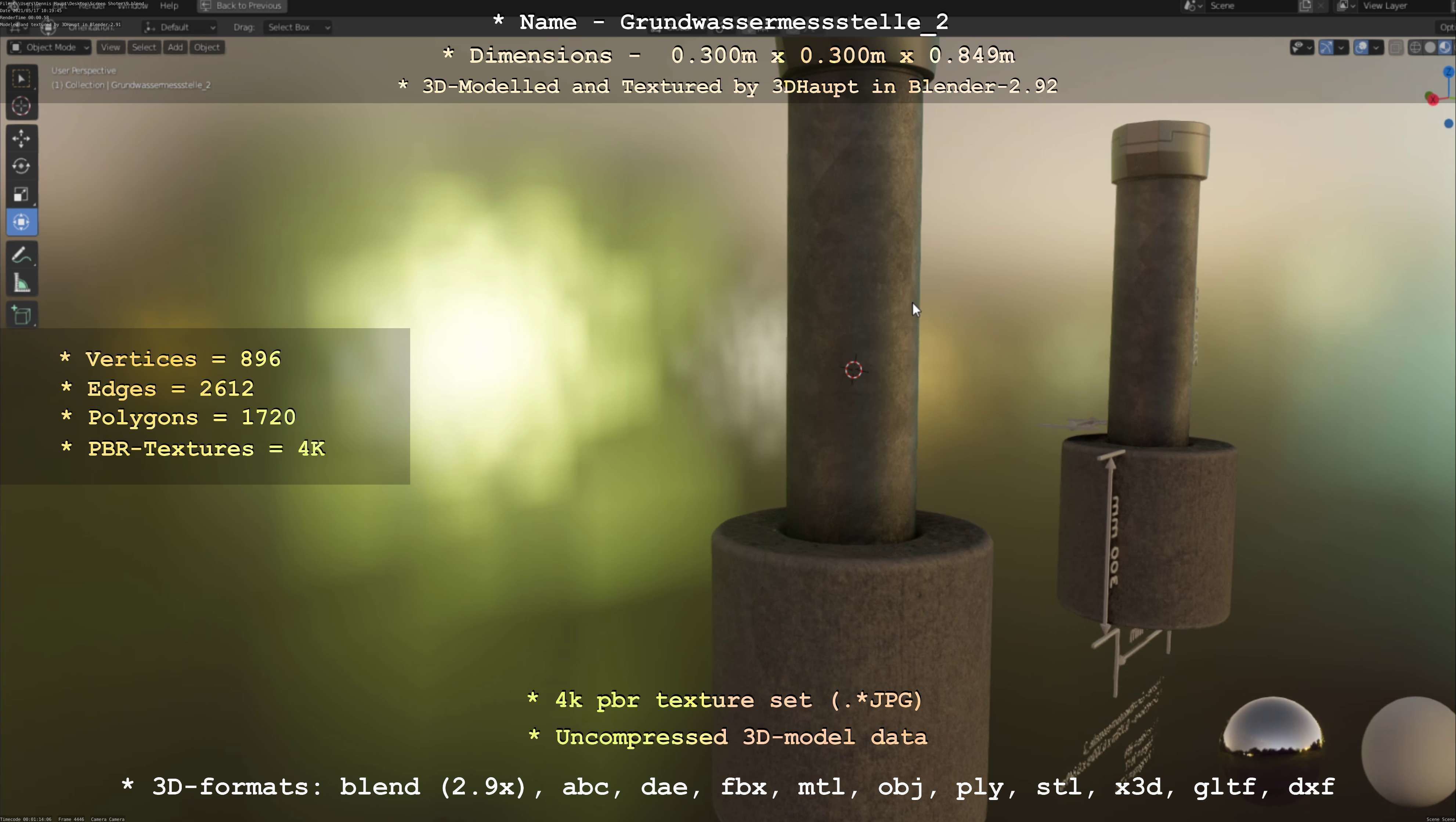Select the Measure tool
The height and width of the screenshot is (822, 1456).
[x=21, y=283]
